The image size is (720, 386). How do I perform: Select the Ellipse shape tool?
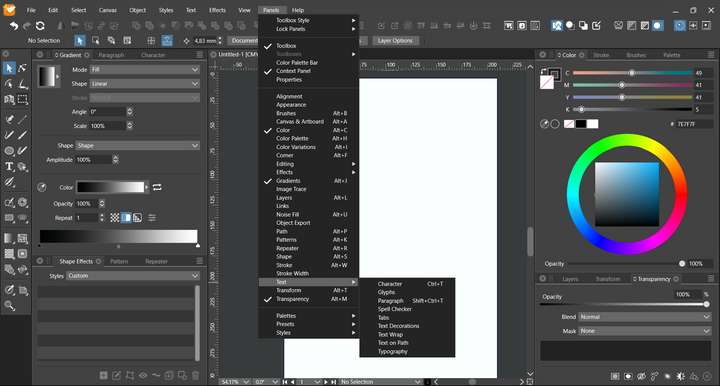coord(9,151)
